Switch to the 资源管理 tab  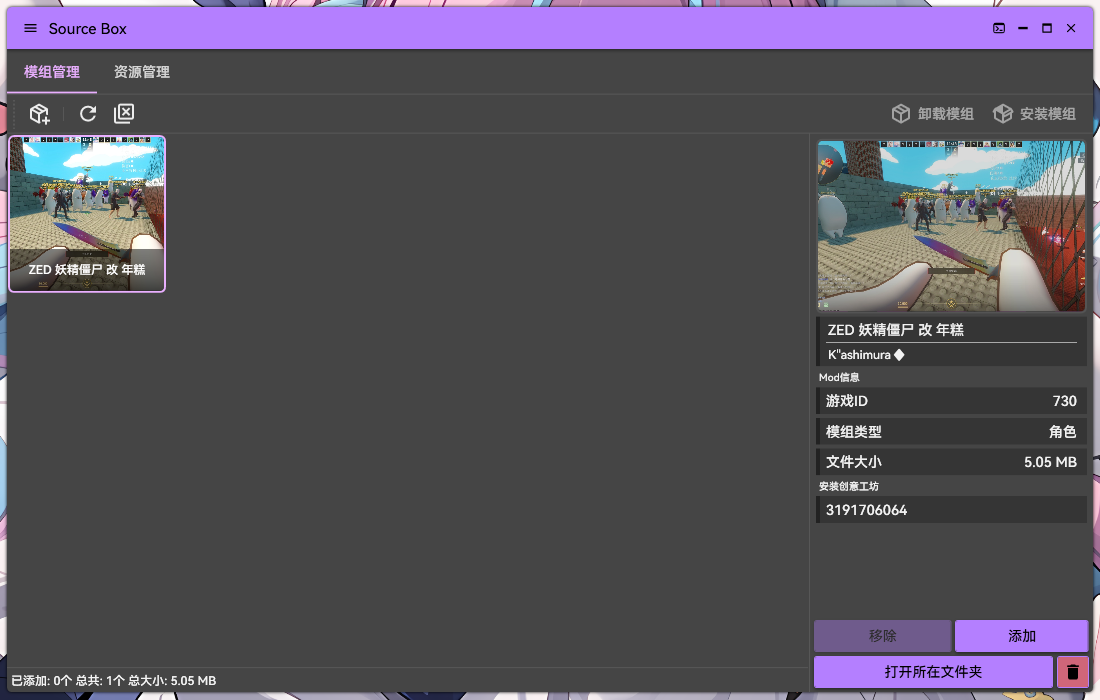[142, 72]
